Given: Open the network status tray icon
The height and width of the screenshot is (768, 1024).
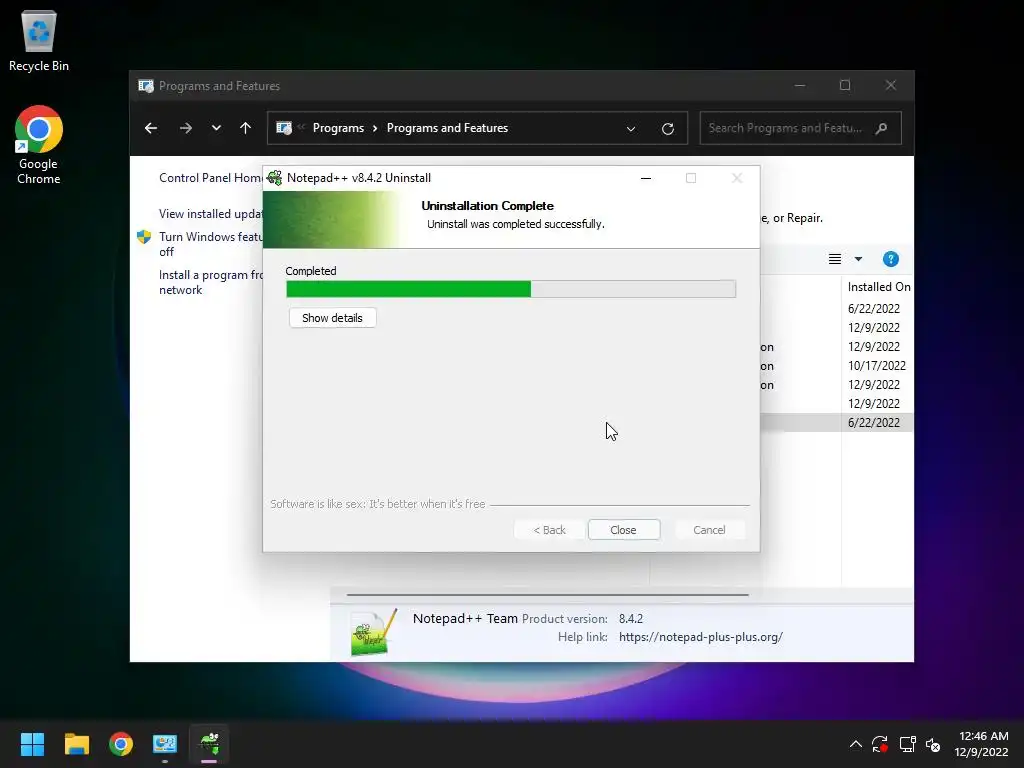Looking at the screenshot, I should pos(907,744).
